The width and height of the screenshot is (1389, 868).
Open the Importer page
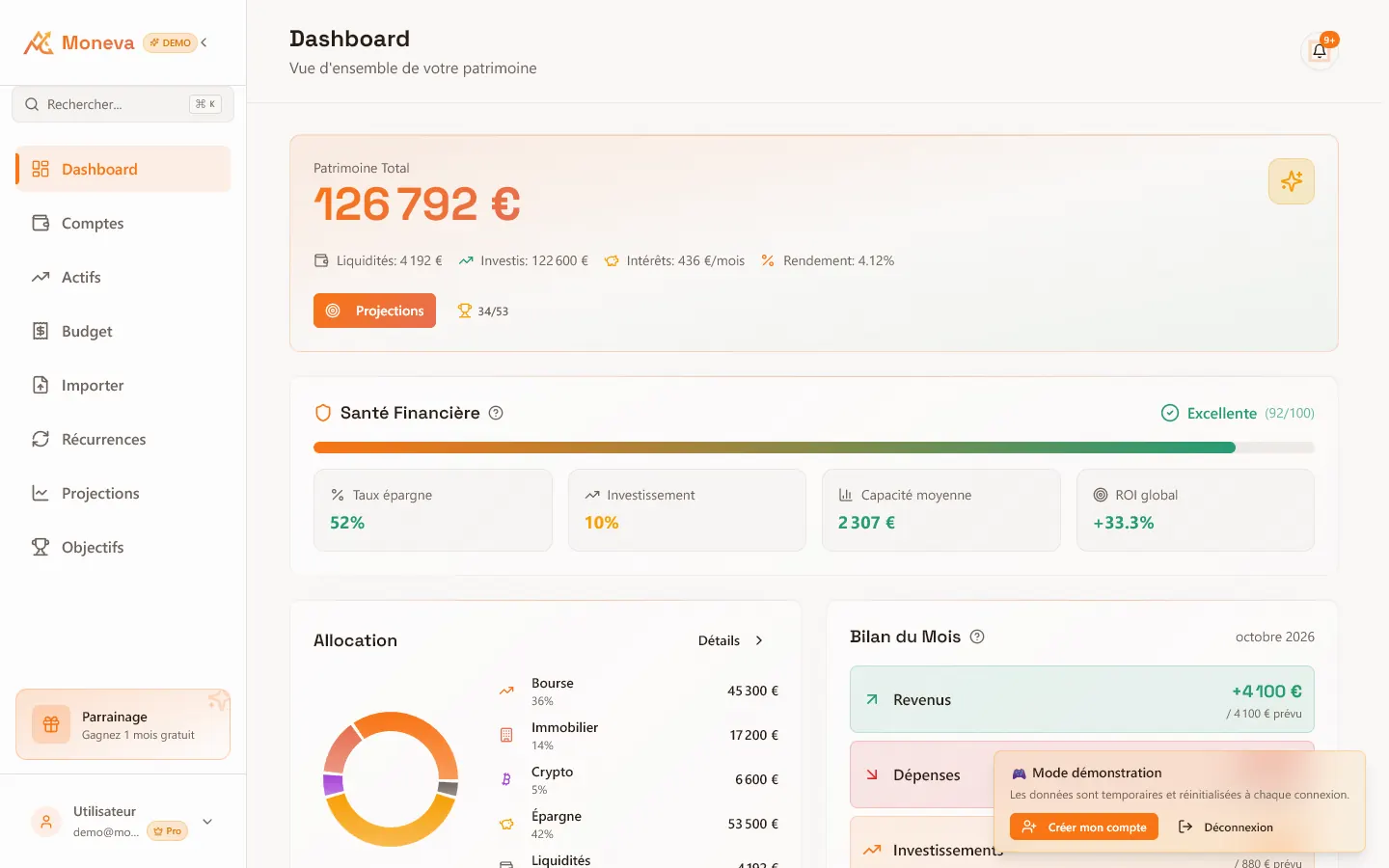[123, 385]
